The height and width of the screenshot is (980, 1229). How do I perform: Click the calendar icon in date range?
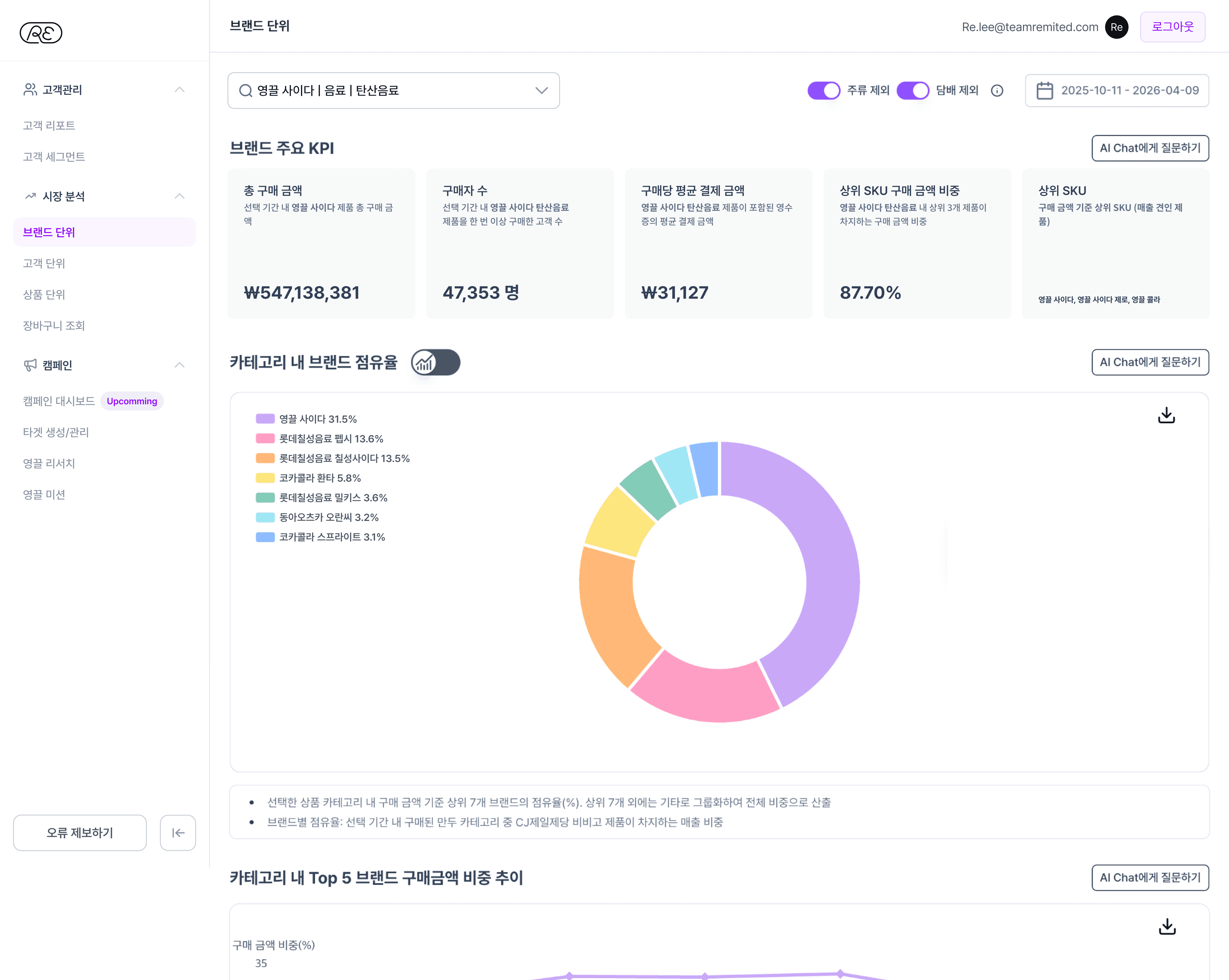1044,91
